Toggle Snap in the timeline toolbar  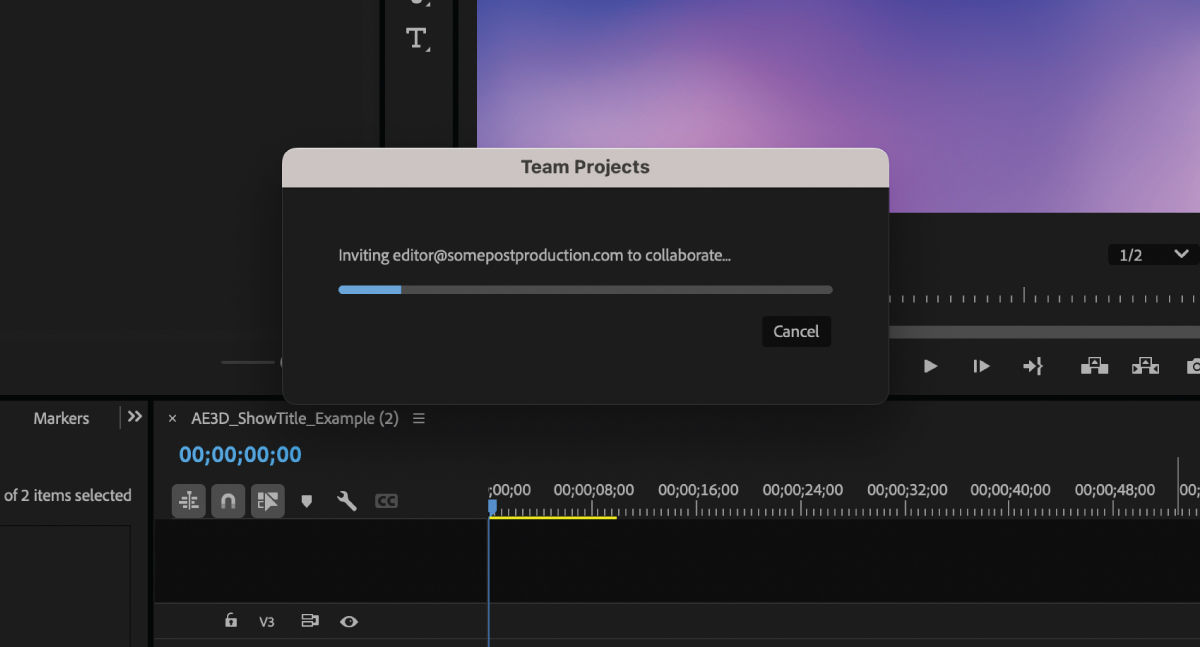point(227,501)
